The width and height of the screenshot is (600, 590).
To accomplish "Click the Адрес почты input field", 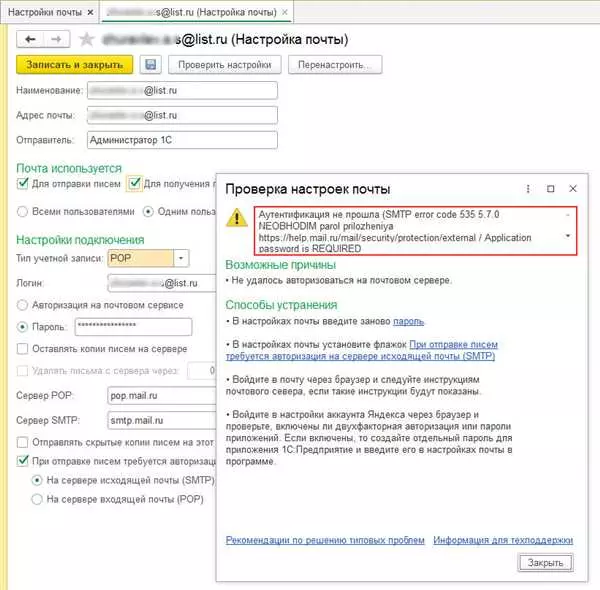I will pyautogui.click(x=182, y=115).
